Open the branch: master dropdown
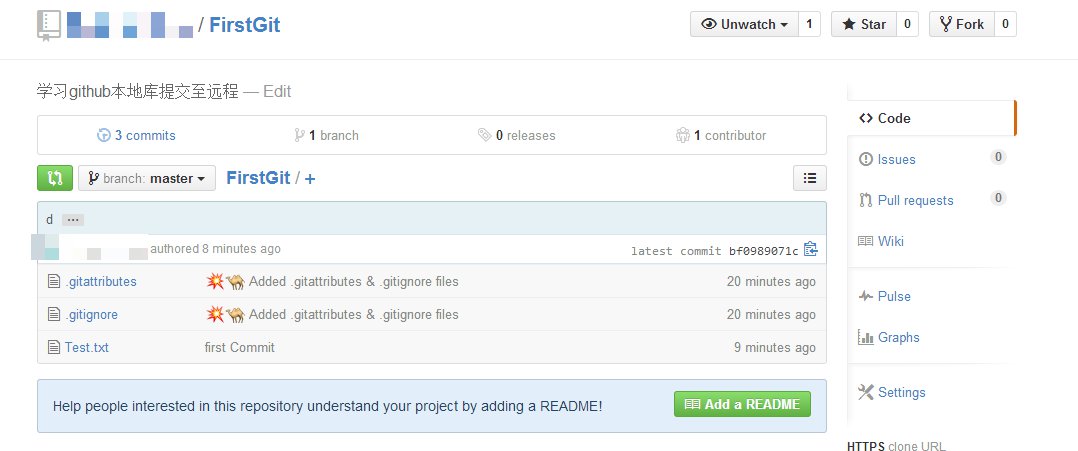The height and width of the screenshot is (451, 1078). point(147,178)
